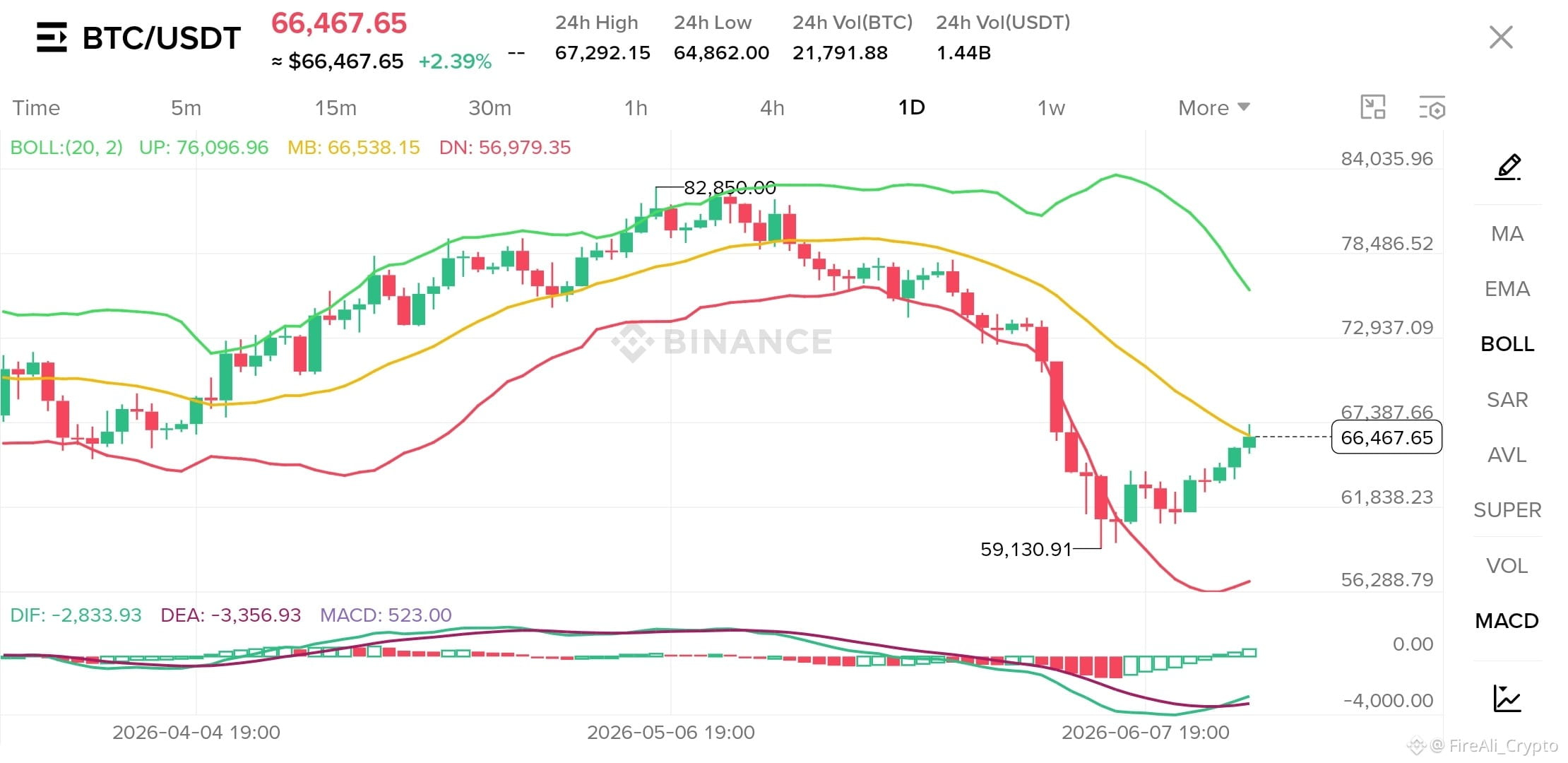The image size is (1568, 763).
Task: Open the chart settings icon
Action: coord(1432,107)
